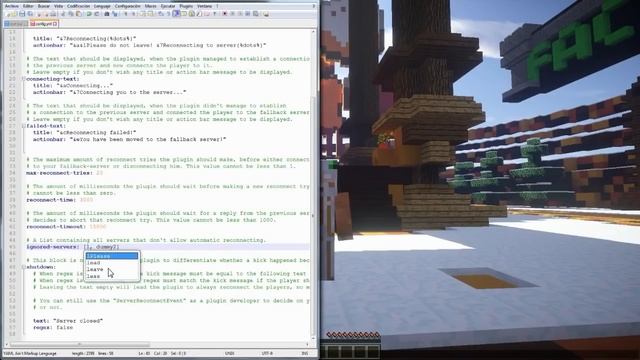Click the 'text: "Server closed"' line
The height and width of the screenshot is (360, 640).
click(68, 321)
